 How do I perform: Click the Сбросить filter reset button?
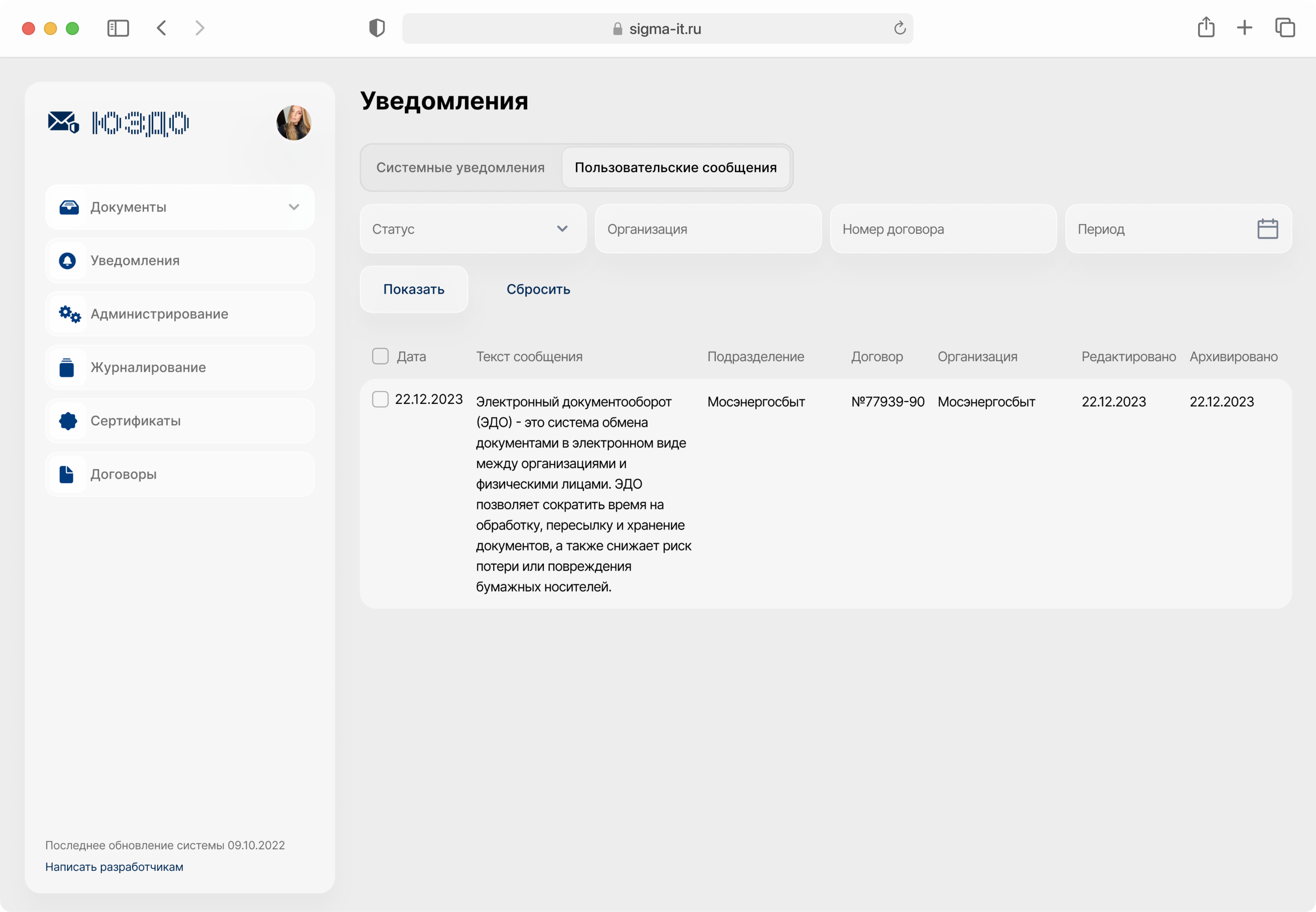538,289
